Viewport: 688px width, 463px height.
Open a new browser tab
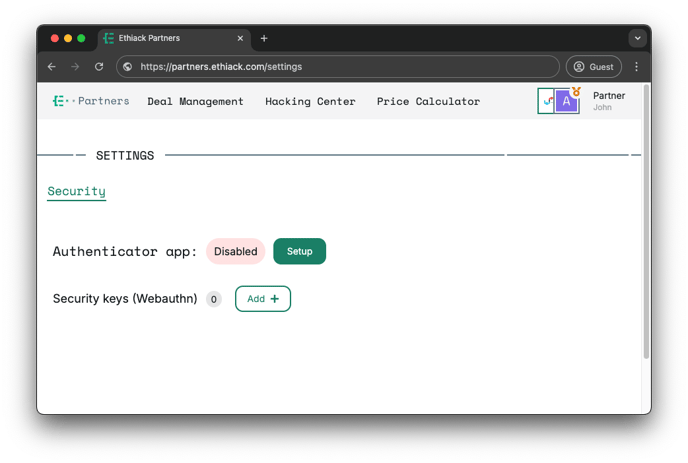(264, 39)
